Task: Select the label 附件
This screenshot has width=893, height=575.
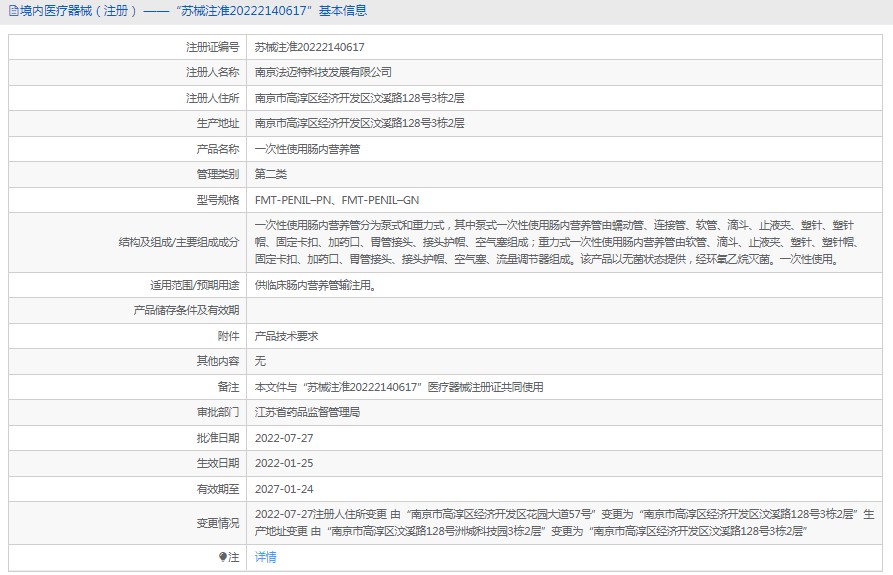Action: [228, 336]
